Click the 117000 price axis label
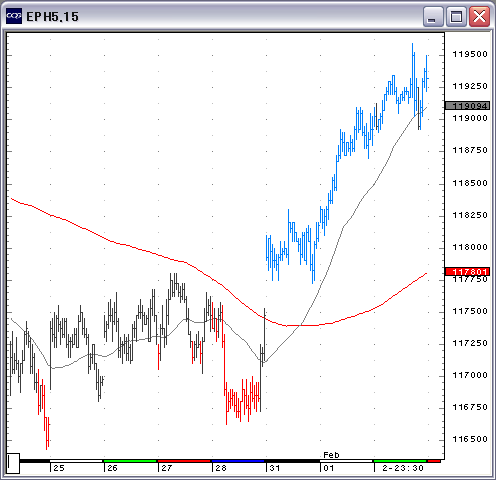The width and height of the screenshot is (496, 480). click(470, 375)
